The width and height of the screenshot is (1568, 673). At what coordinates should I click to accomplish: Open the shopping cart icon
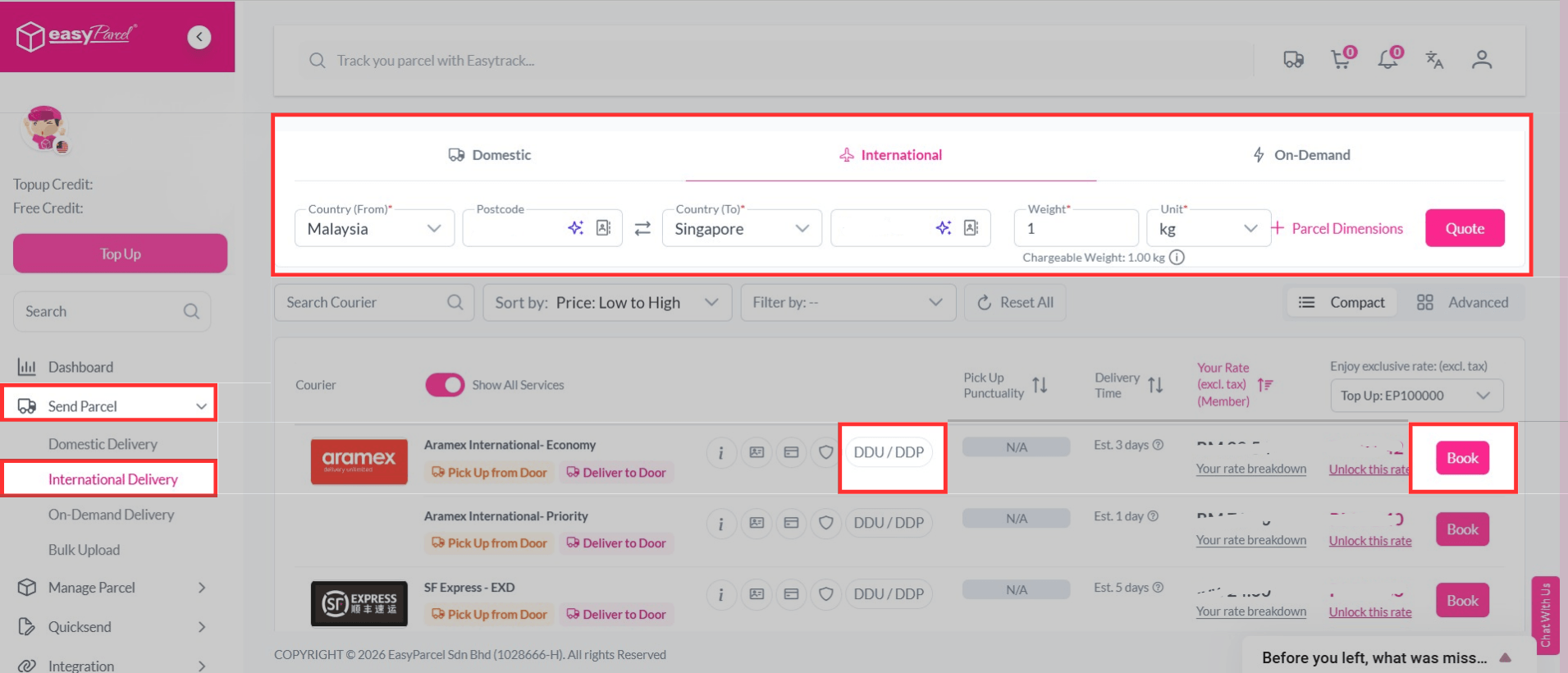1341,59
